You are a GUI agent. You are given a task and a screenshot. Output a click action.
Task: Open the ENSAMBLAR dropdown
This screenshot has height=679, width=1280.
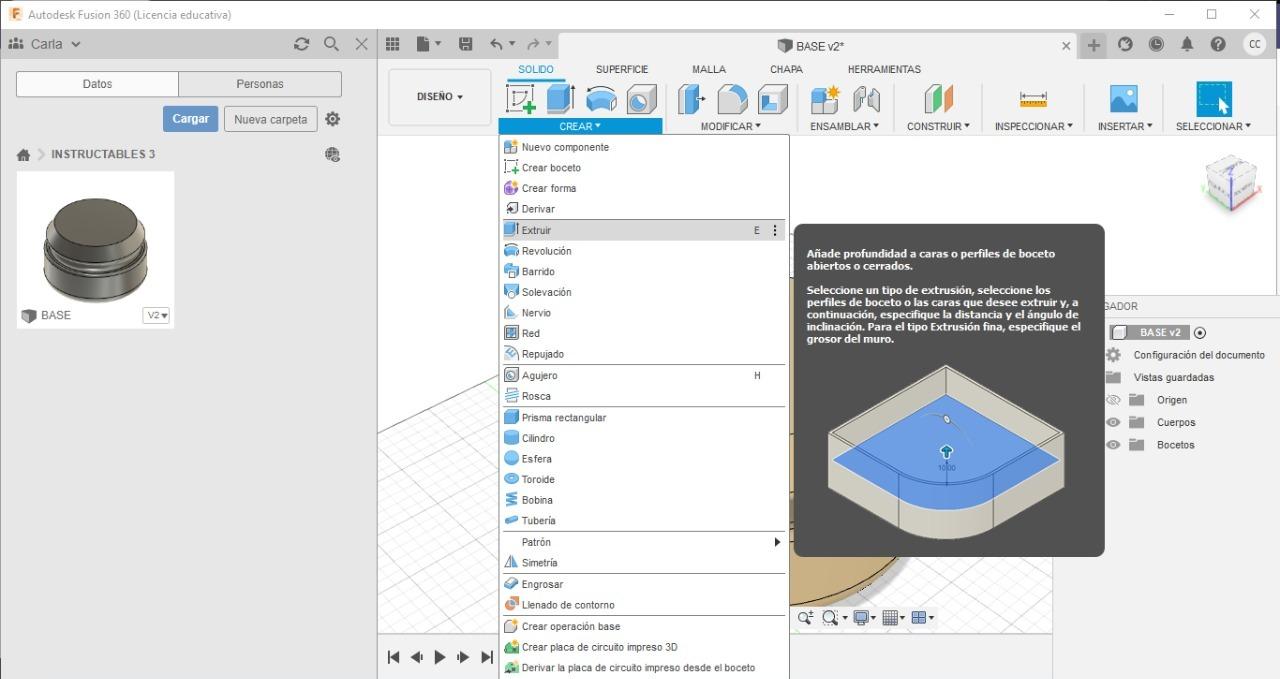tap(845, 126)
